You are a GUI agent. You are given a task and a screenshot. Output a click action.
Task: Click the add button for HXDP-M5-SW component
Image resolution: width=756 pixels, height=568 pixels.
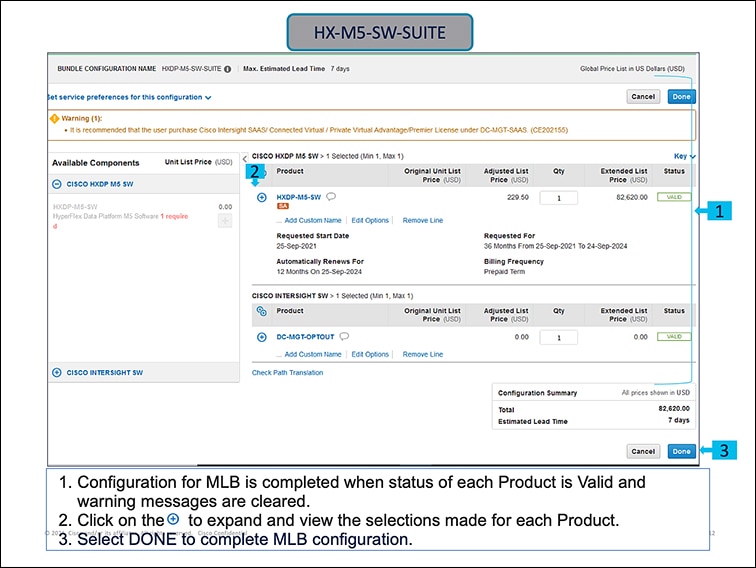point(225,220)
